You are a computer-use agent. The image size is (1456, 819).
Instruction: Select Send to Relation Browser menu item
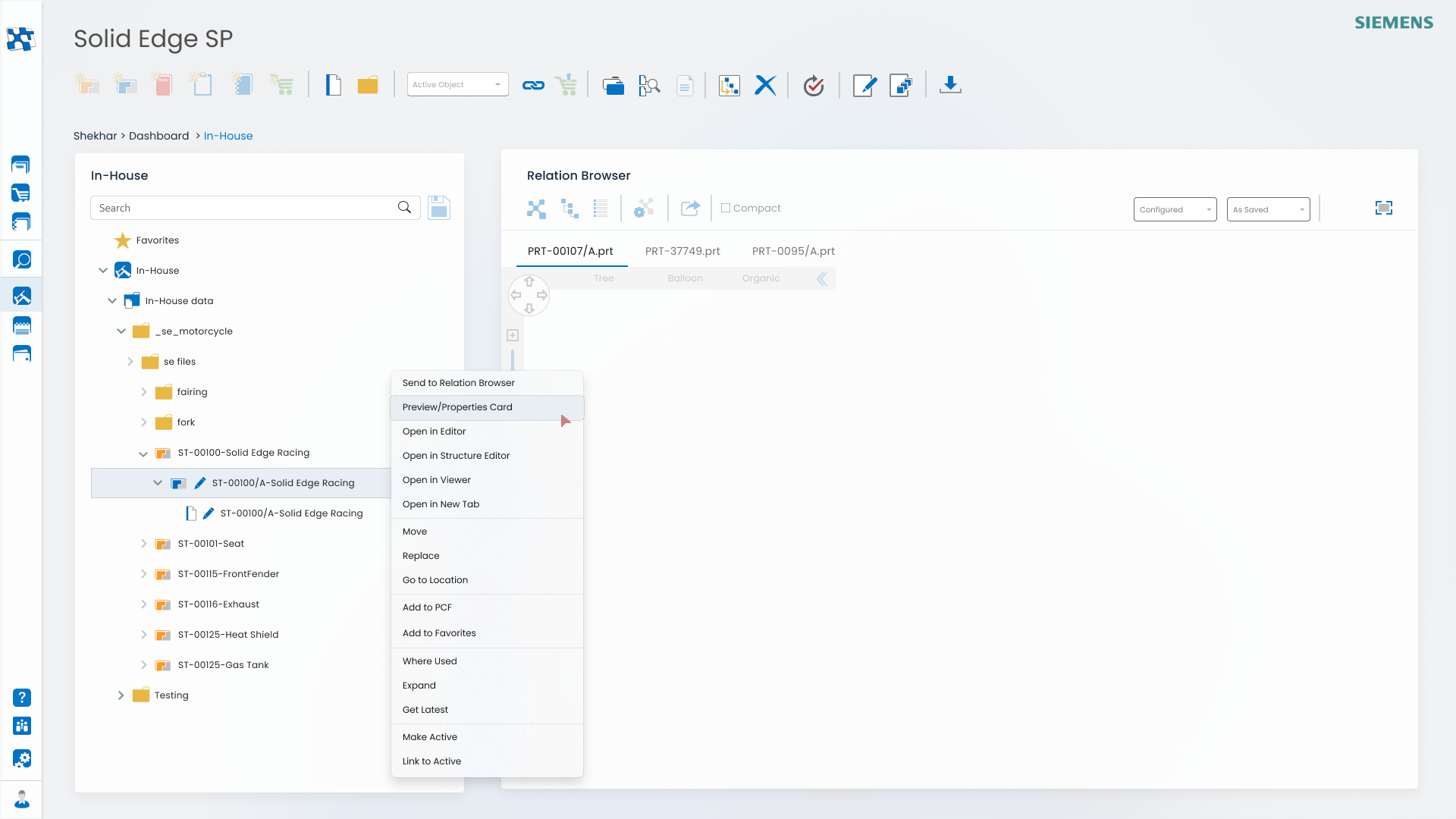487,383
